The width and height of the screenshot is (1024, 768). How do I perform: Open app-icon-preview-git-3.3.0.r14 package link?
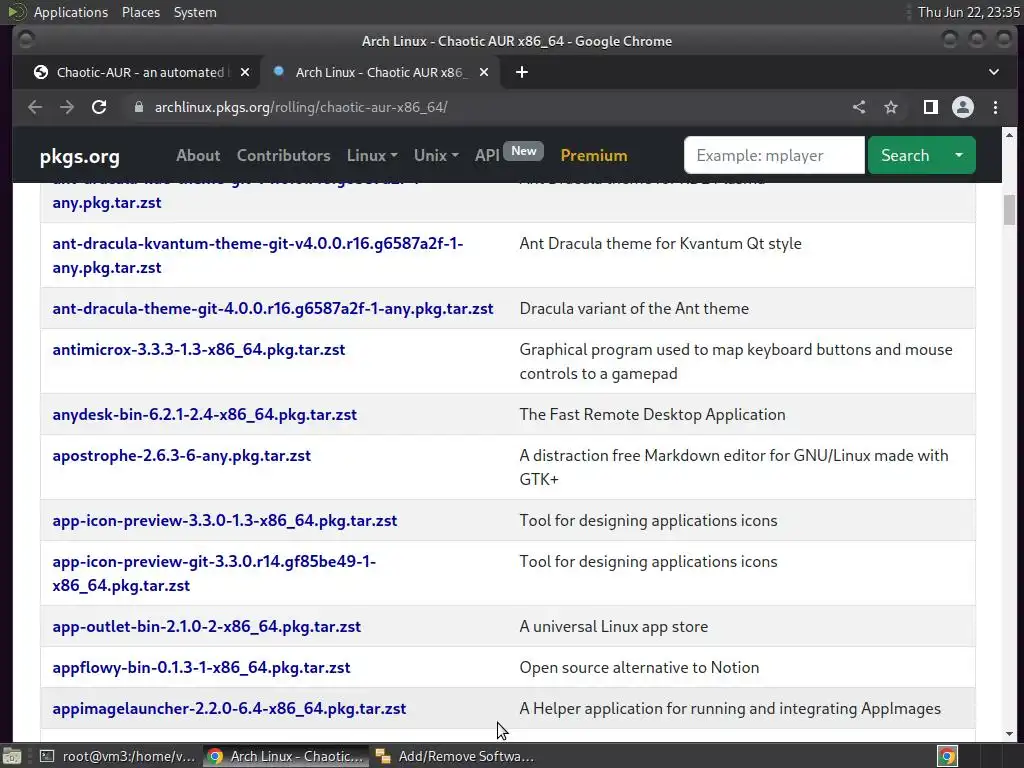214,573
